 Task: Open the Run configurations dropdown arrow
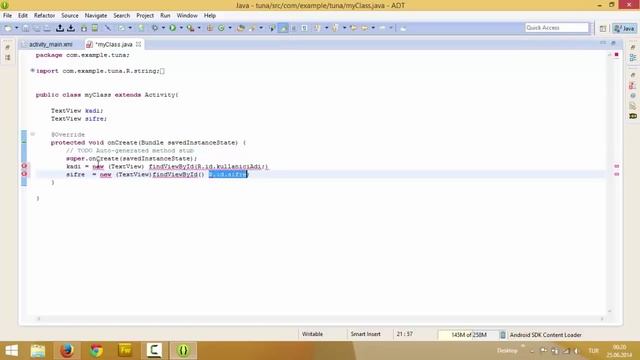point(181,28)
